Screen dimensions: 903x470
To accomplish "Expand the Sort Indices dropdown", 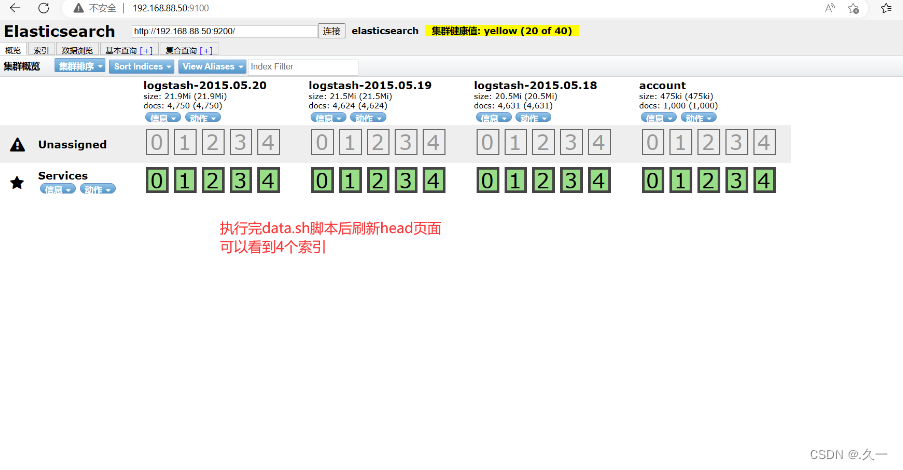I will pos(142,66).
